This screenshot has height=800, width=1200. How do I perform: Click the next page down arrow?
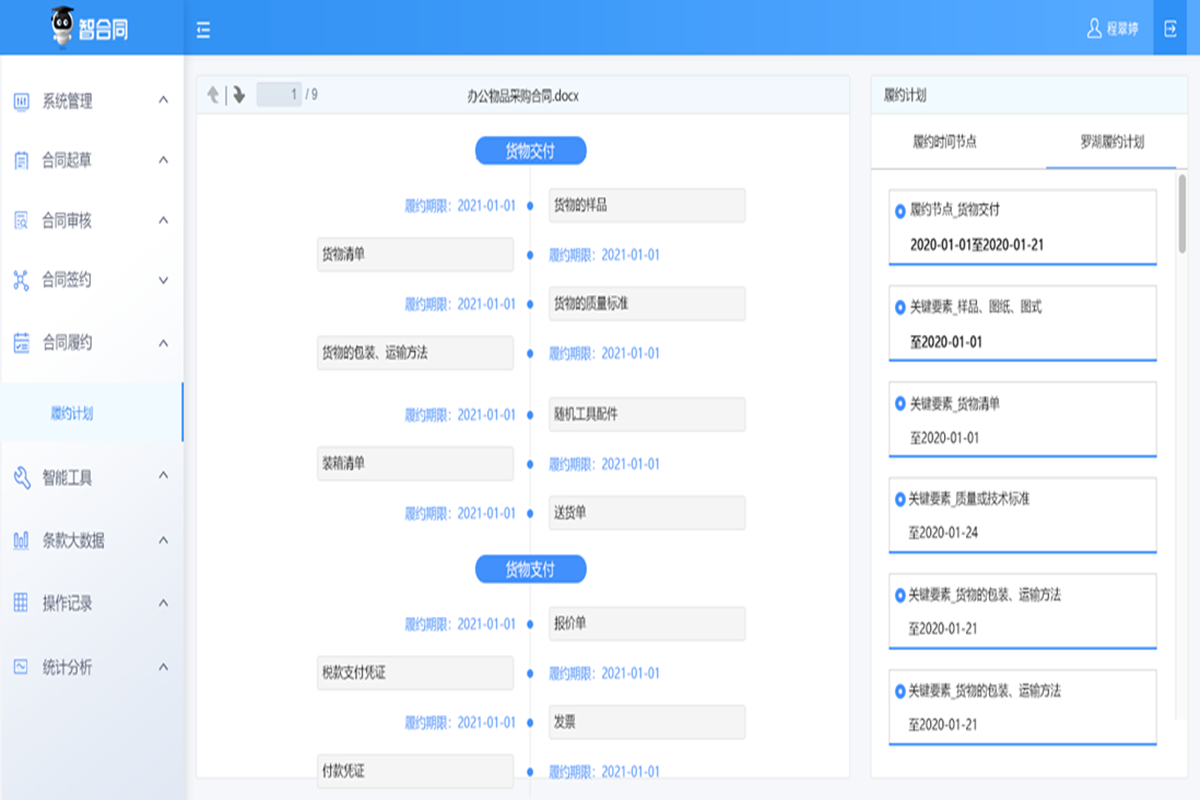click(x=238, y=95)
